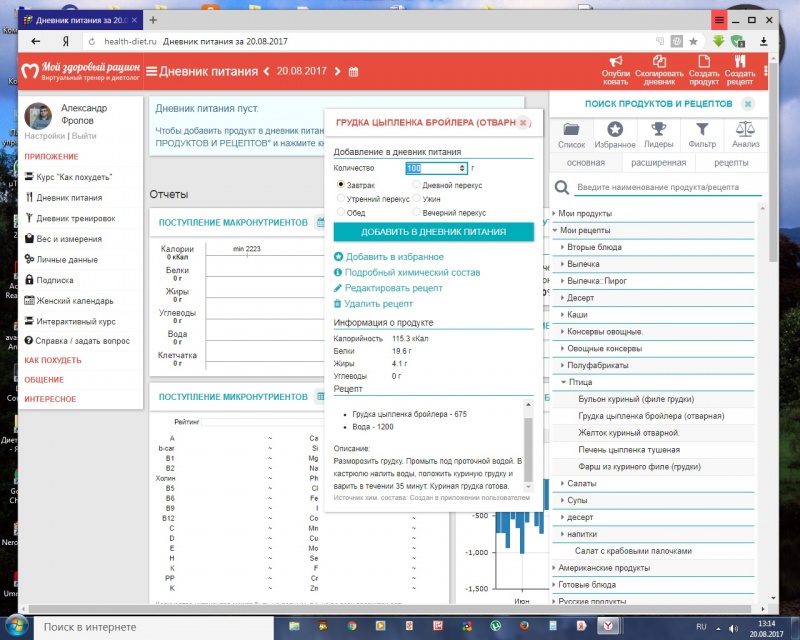This screenshot has width=800, height=640.
Task: Click the Скопировать дневник icon
Action: [x=659, y=62]
